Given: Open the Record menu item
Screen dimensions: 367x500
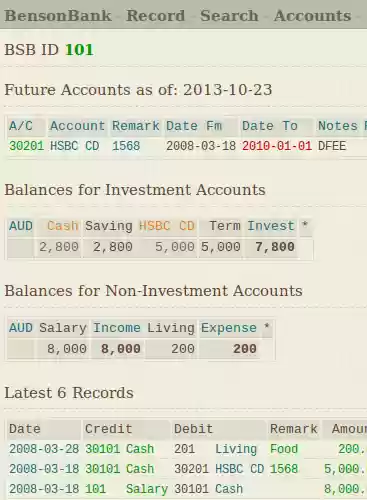Looking at the screenshot, I should (x=155, y=16).
